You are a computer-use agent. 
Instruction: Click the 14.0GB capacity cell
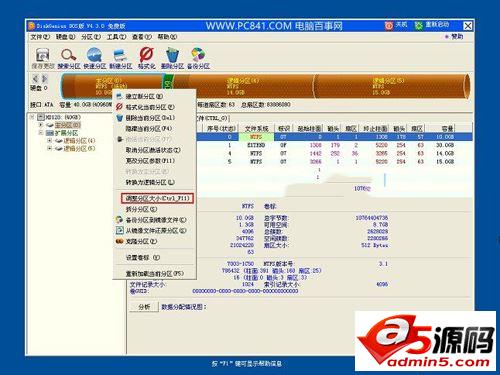point(445,154)
